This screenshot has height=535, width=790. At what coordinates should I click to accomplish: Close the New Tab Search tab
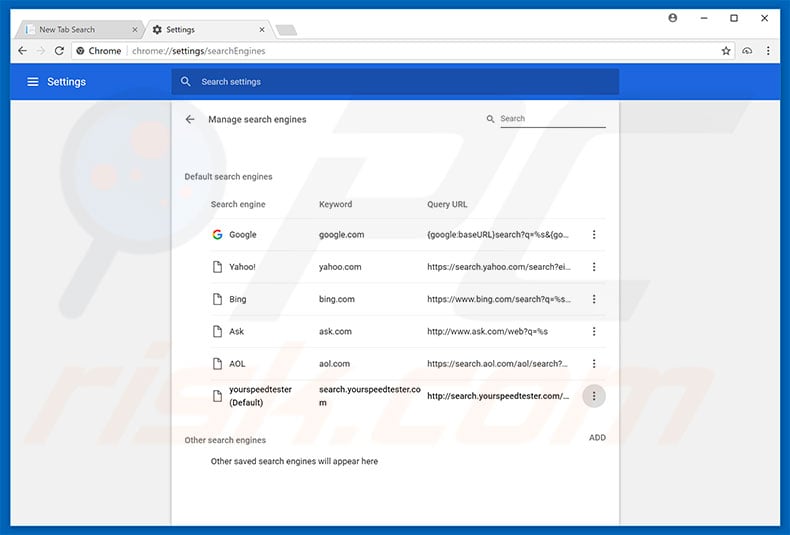point(135,30)
